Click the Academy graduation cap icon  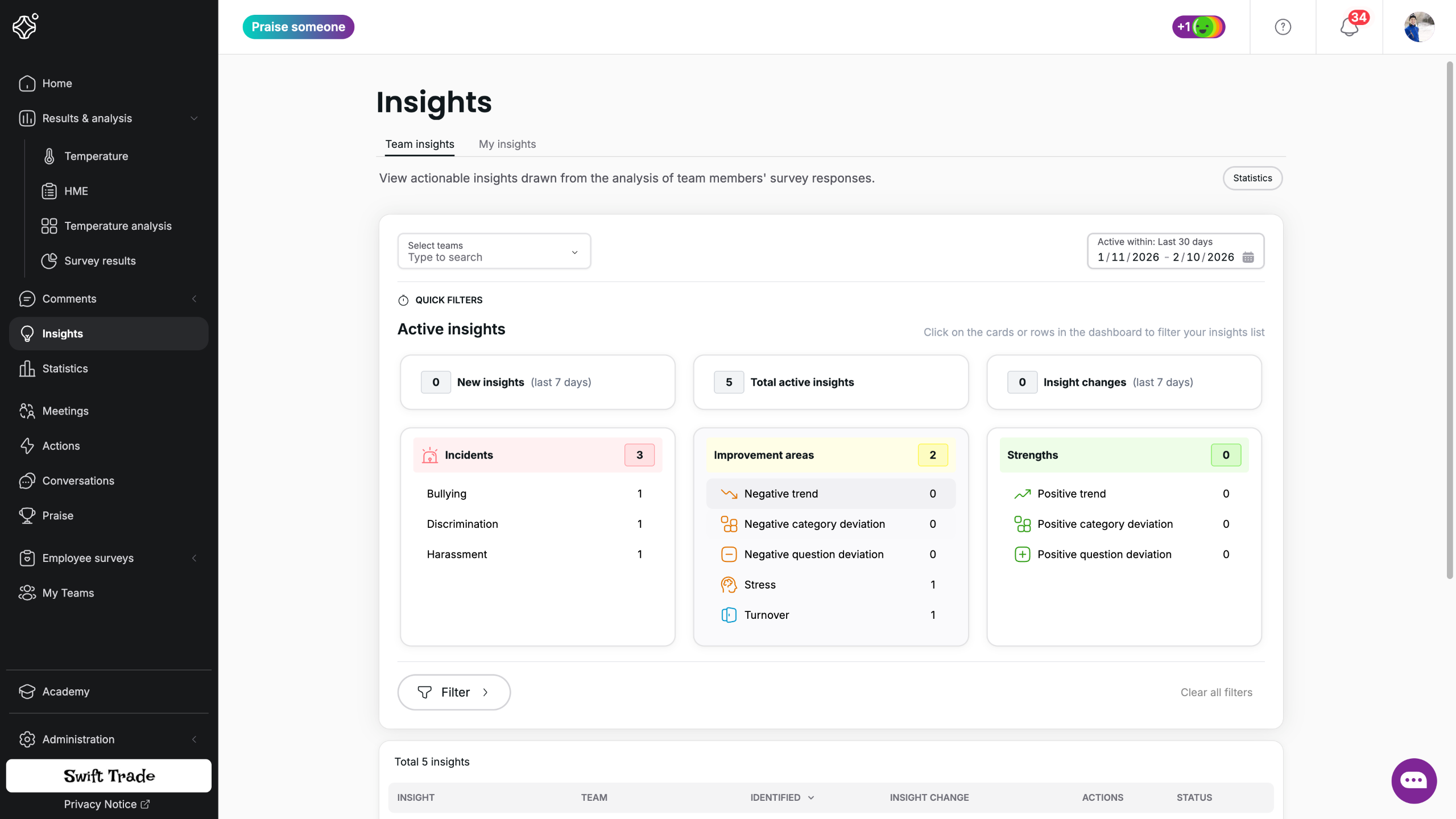coord(27,692)
